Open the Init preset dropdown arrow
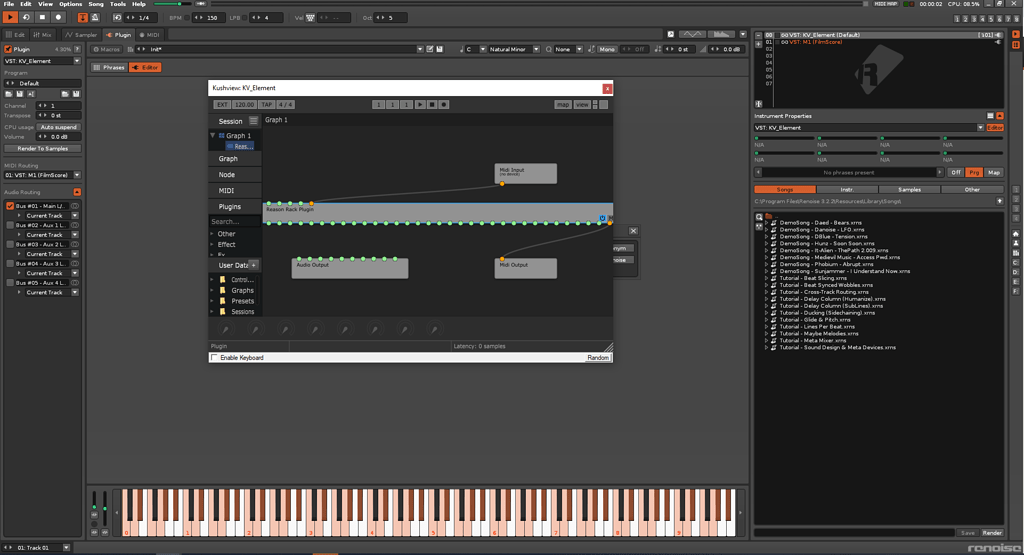The width and height of the screenshot is (1024, 555). point(420,49)
